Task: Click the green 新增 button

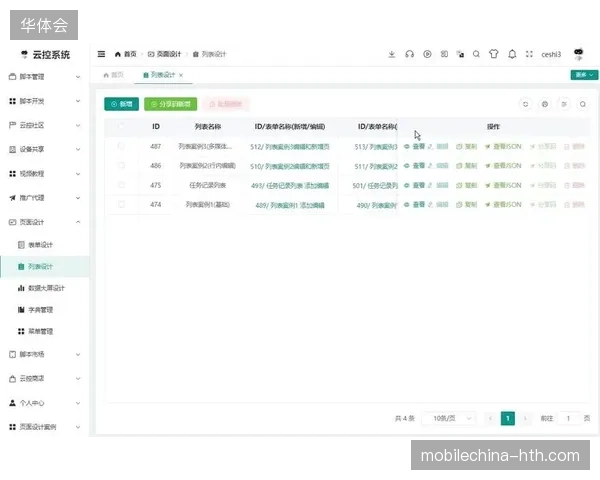Action: tap(121, 104)
